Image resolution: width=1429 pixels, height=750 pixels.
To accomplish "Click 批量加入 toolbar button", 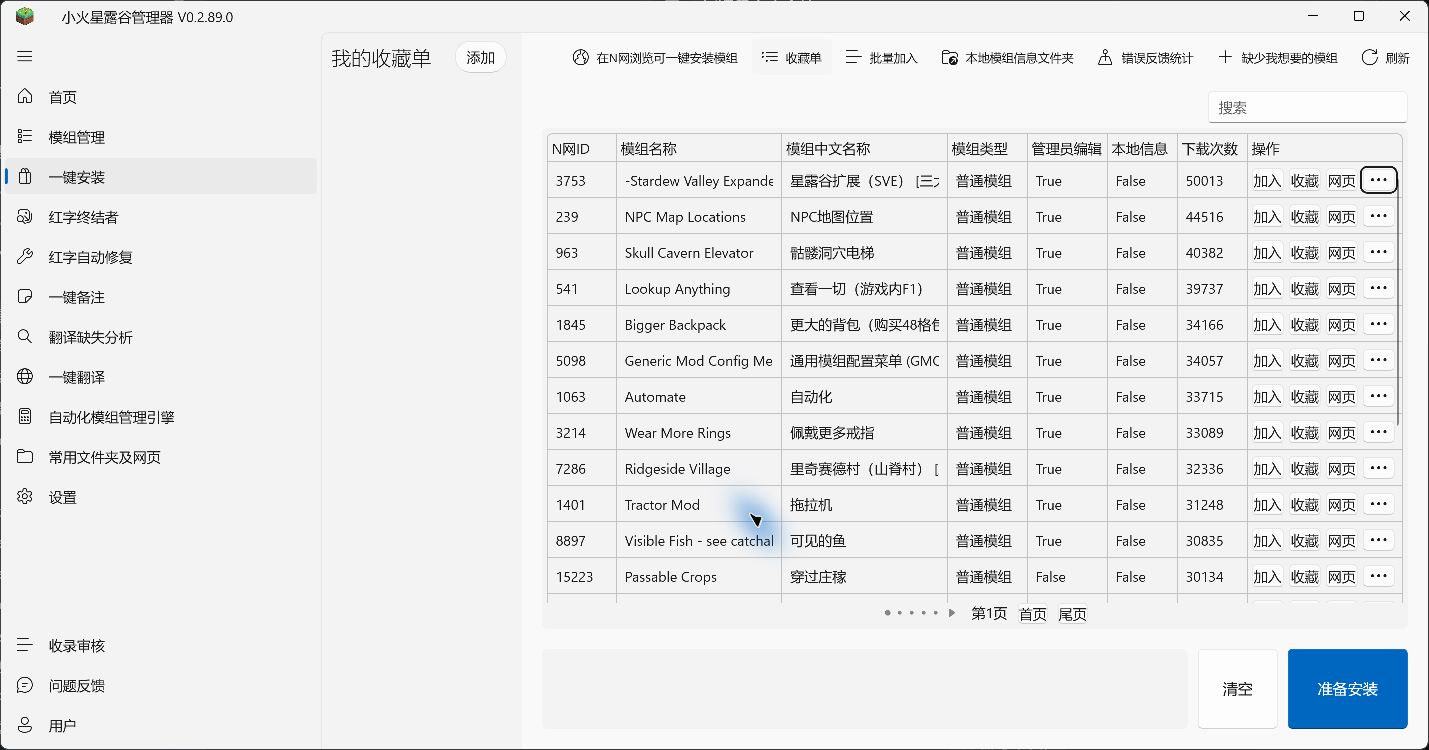I will pyautogui.click(x=881, y=58).
